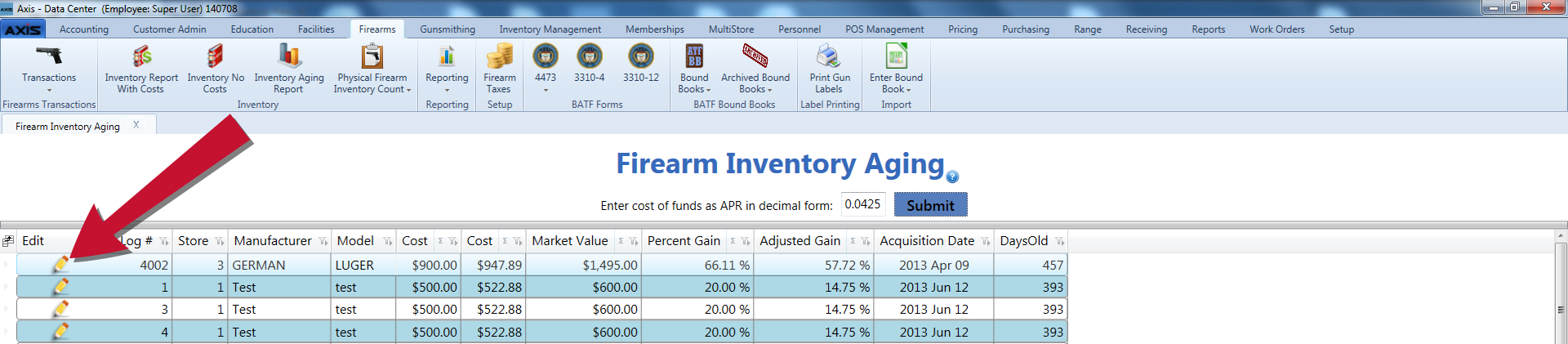Click the APR cost of funds field
The height and width of the screenshot is (344, 1568).
pyautogui.click(x=863, y=204)
